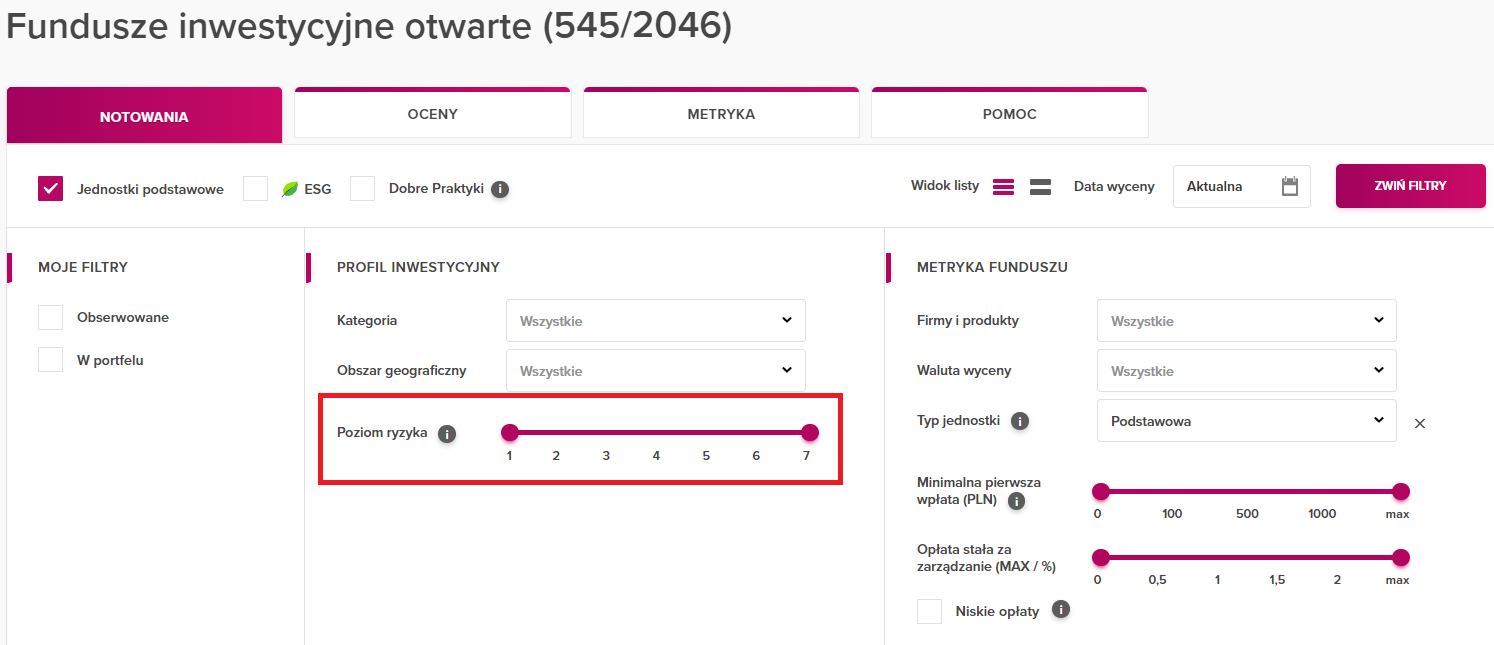
Task: Clear Typ jednostki filter with X icon
Action: pos(1419,423)
